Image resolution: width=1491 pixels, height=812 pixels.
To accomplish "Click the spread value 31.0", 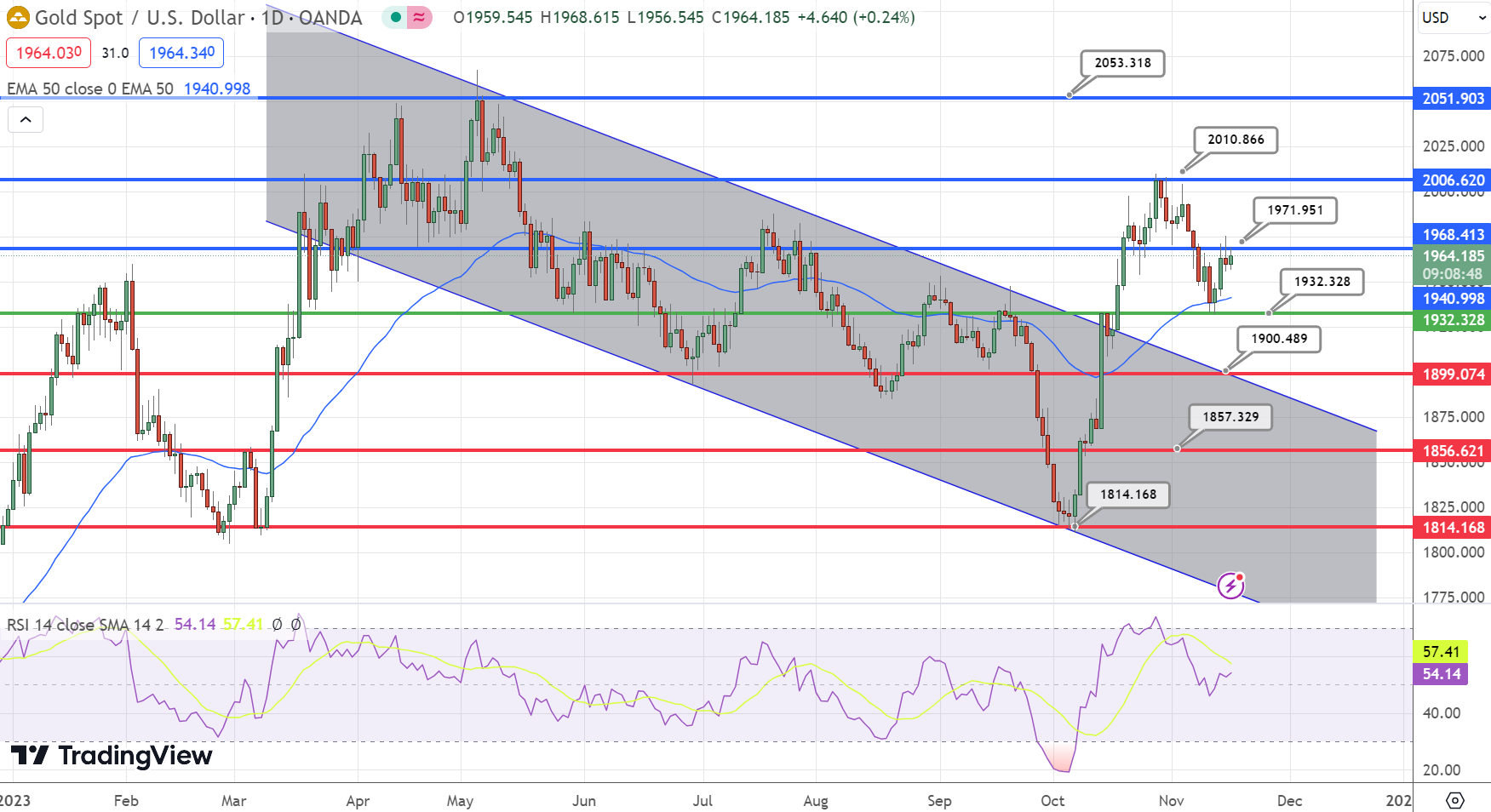I will 115,53.
